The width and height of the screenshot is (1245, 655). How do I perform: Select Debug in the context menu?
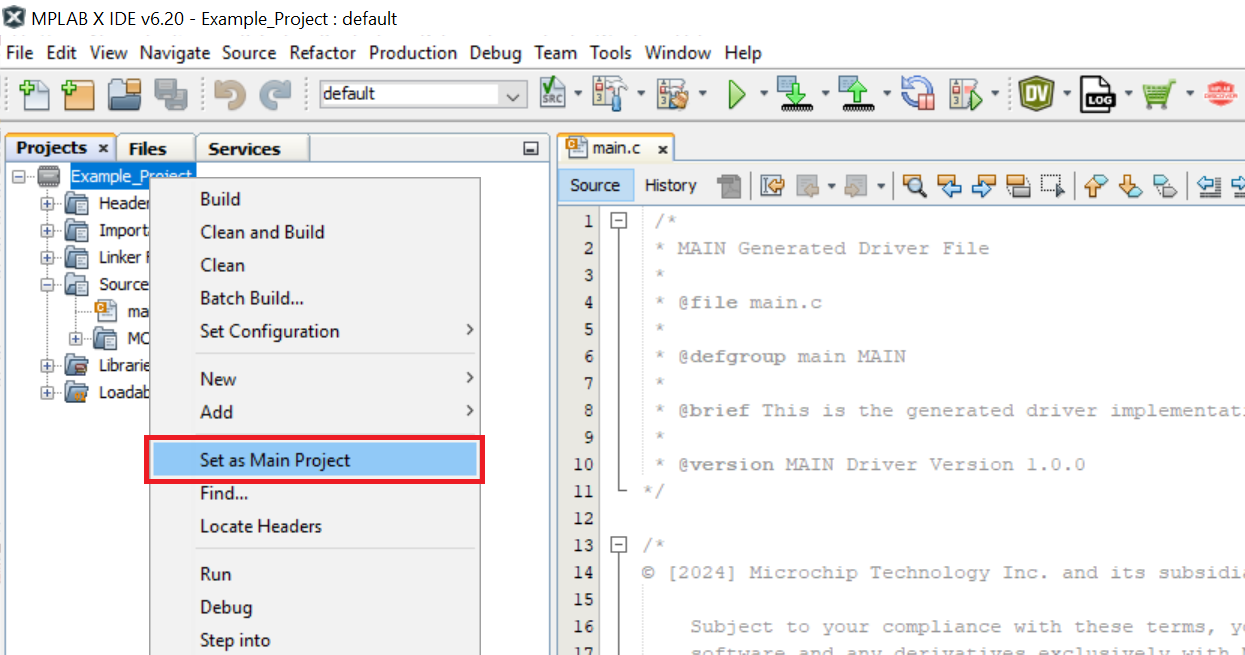tap(314, 607)
